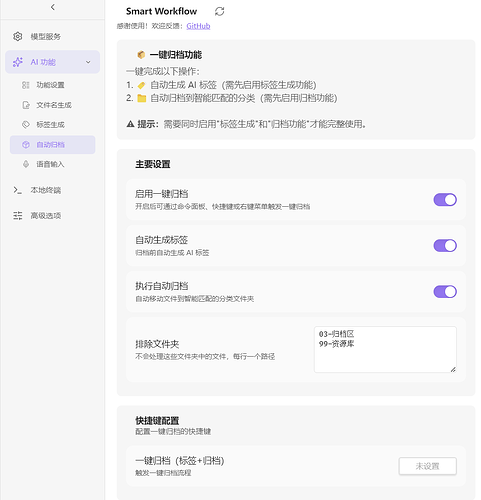This screenshot has height=500, width=481.
Task: Click the 一键归档功能 heading
Action: [176, 55]
